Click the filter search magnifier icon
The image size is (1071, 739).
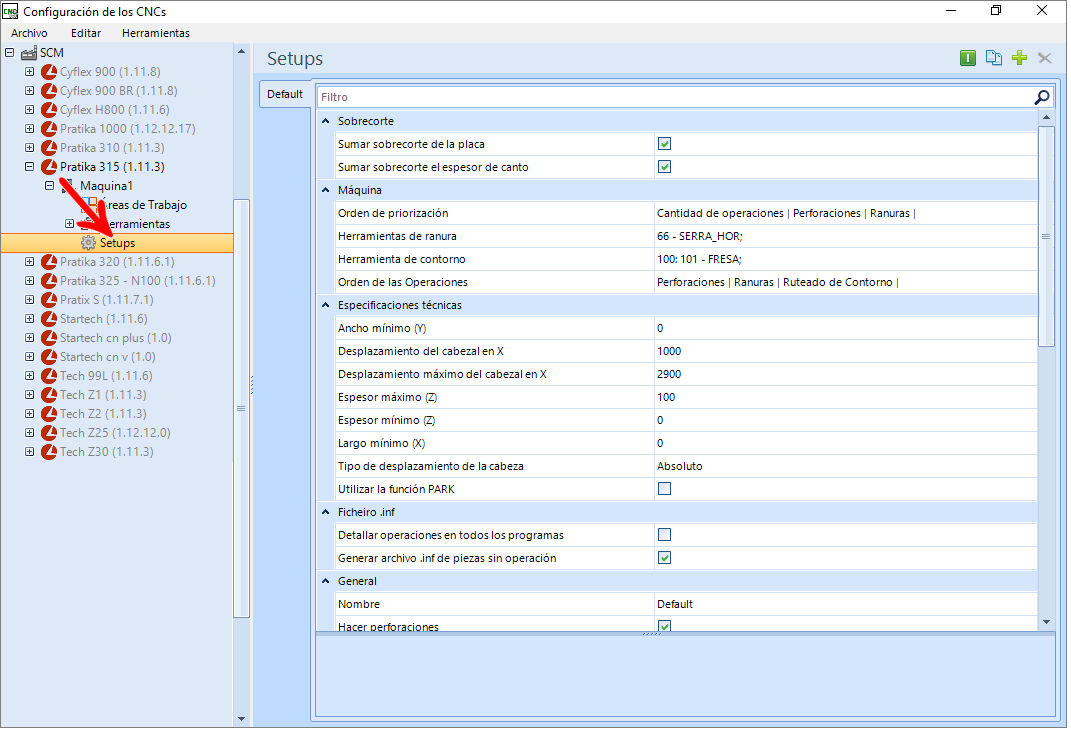(x=1042, y=97)
